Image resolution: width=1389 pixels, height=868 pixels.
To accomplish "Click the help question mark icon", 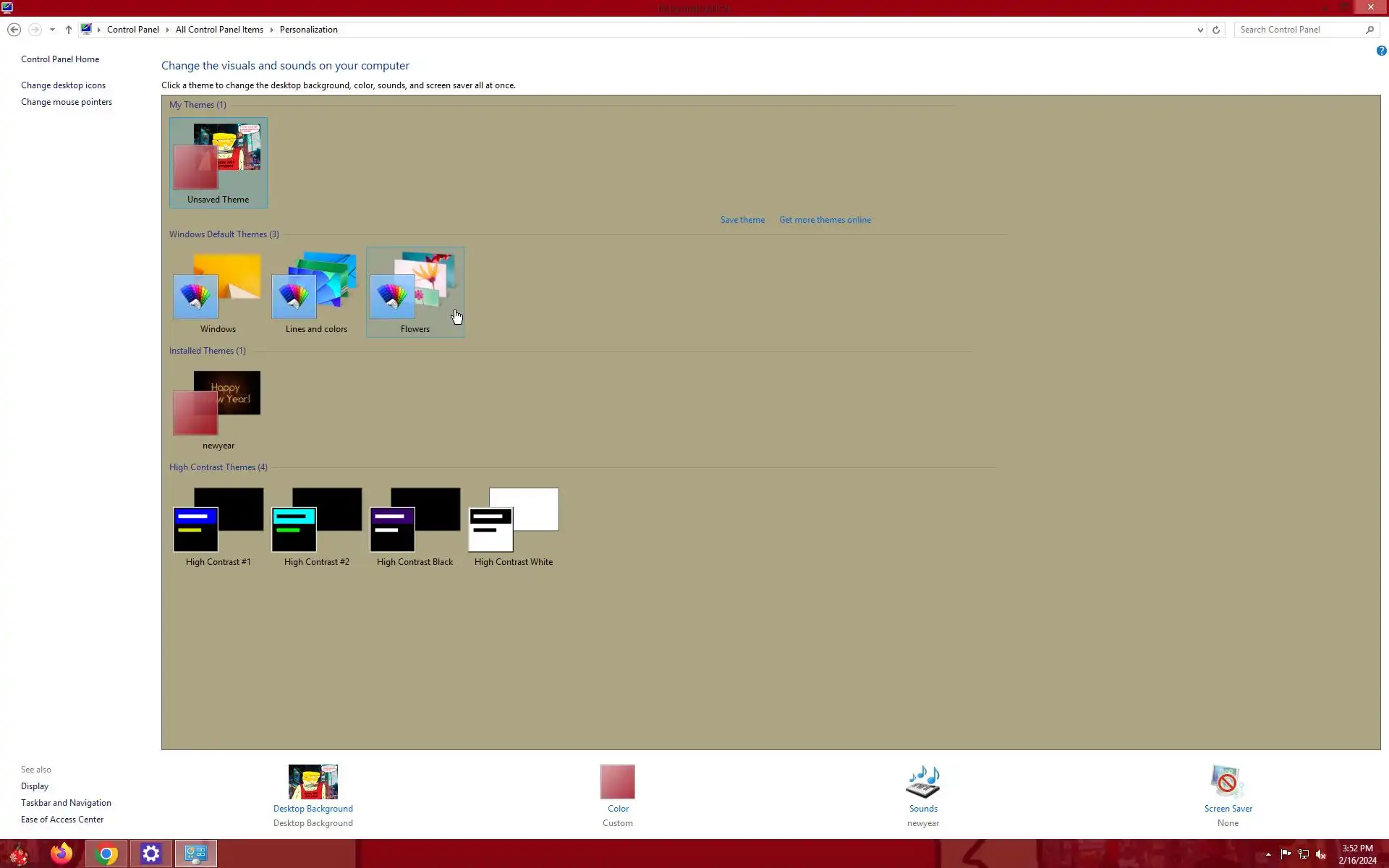I will (x=1381, y=51).
